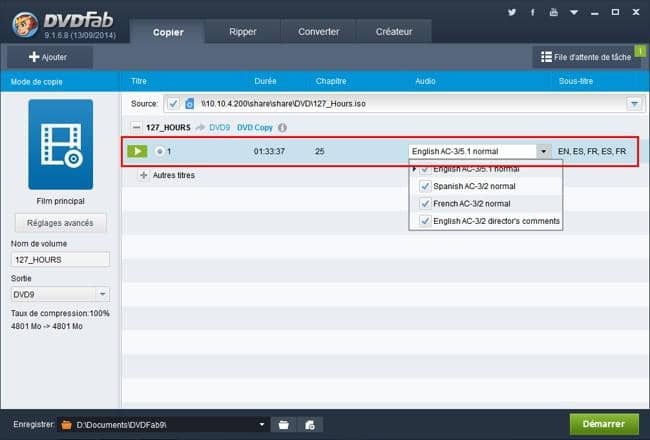
Task: Open the title bar dropdown menu arrow
Action: [574, 12]
